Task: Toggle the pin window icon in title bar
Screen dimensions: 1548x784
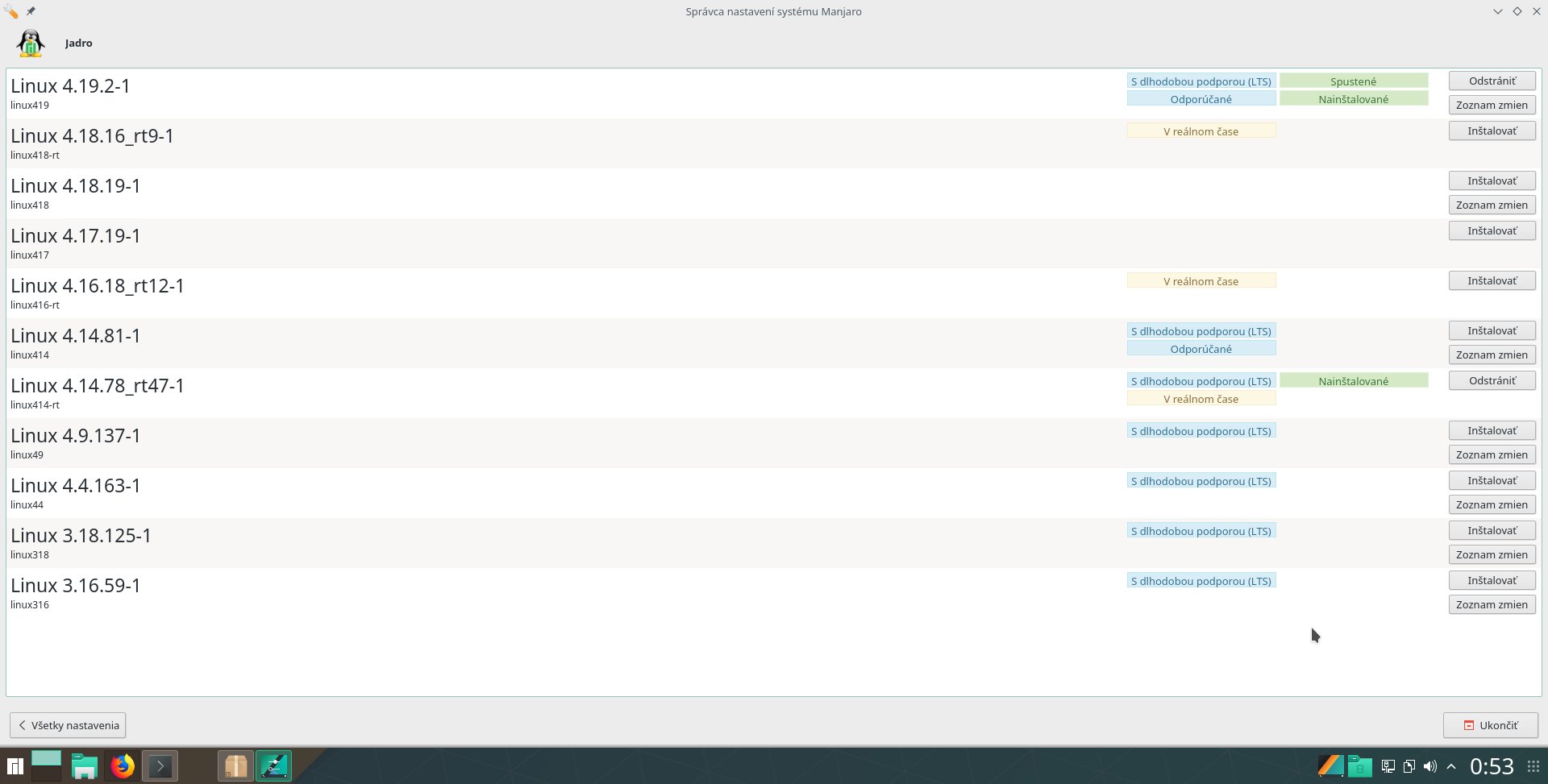Action: click(31, 11)
